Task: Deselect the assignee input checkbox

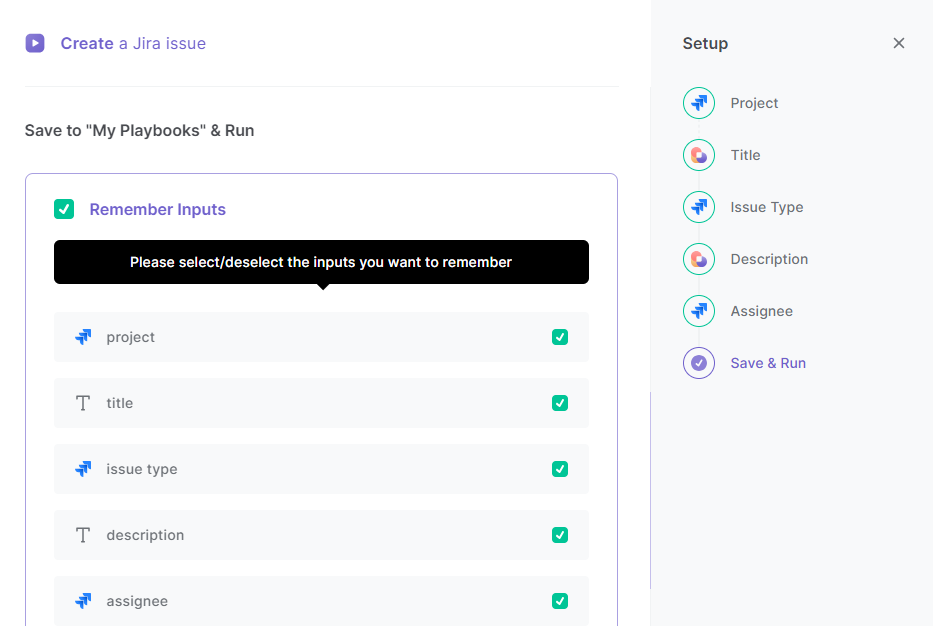Action: click(560, 601)
